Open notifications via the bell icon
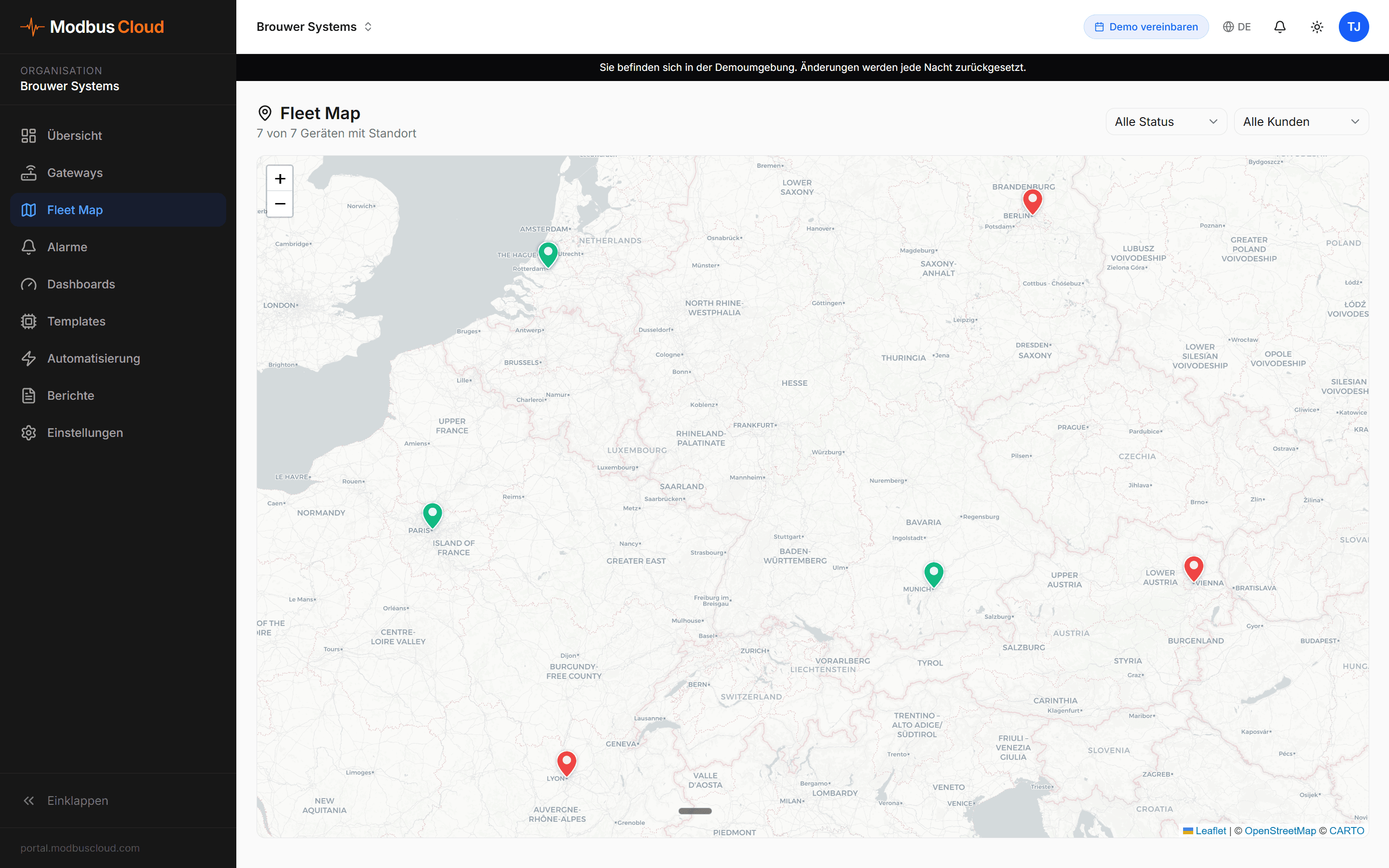This screenshot has height=868, width=1389. pyautogui.click(x=1280, y=27)
